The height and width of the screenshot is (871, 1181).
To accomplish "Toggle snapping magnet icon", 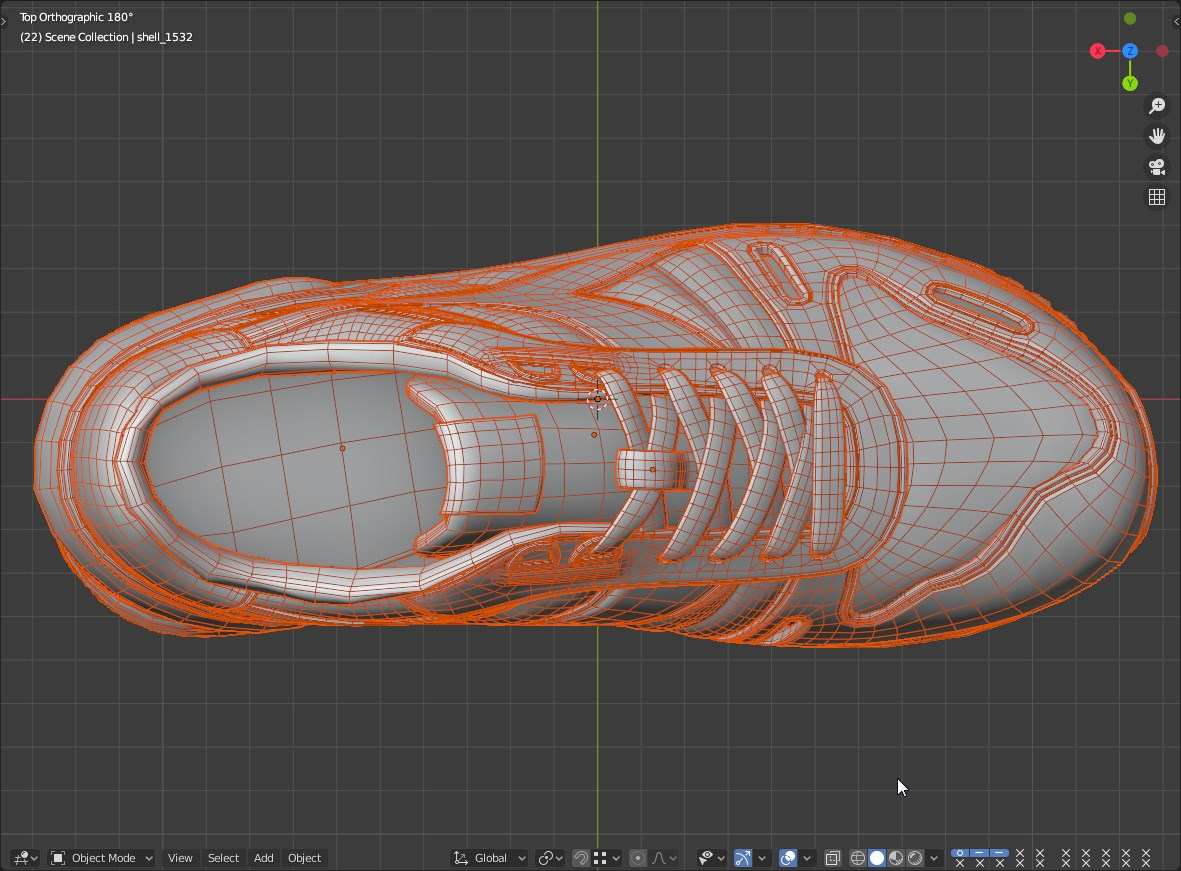I will [x=581, y=858].
